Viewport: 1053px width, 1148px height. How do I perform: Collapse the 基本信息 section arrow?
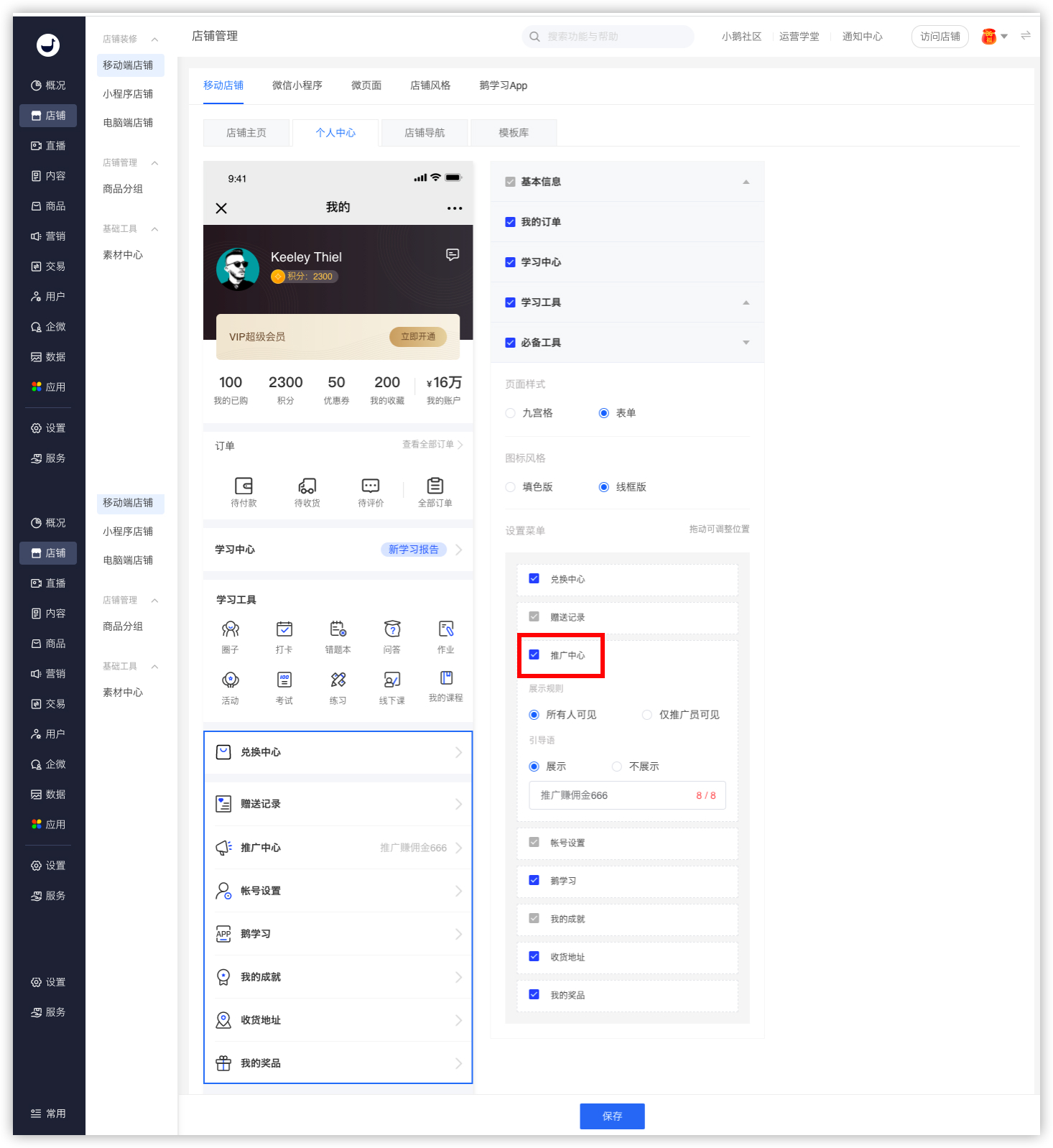click(x=746, y=182)
